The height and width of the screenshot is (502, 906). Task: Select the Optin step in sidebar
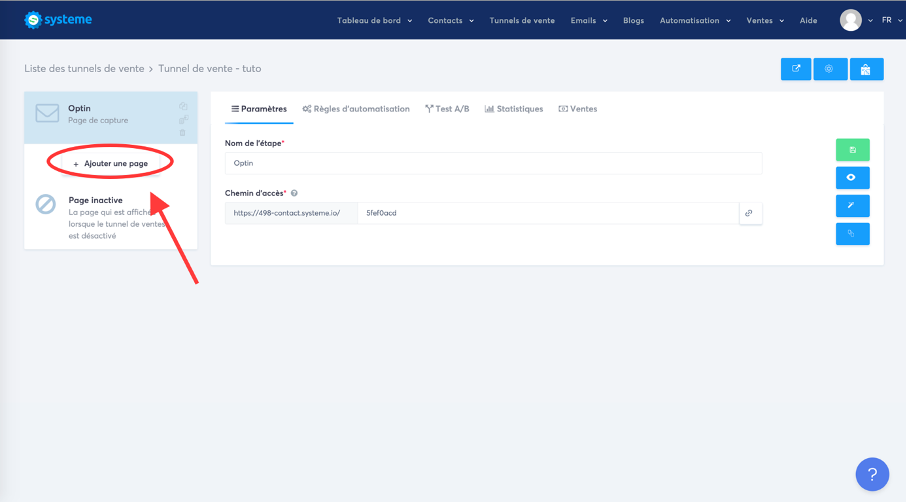tap(110, 117)
